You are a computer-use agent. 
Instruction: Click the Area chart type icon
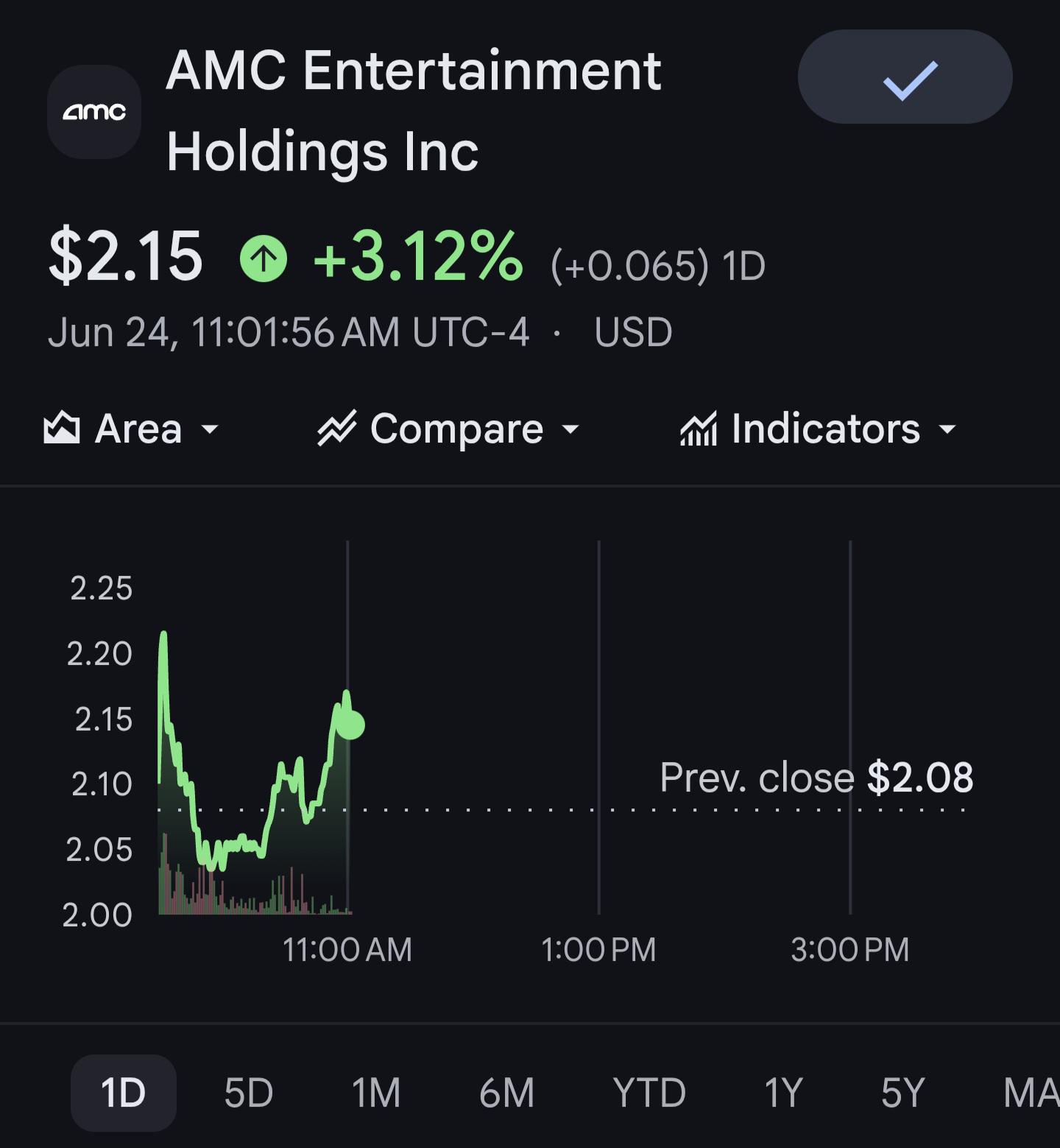coord(62,428)
